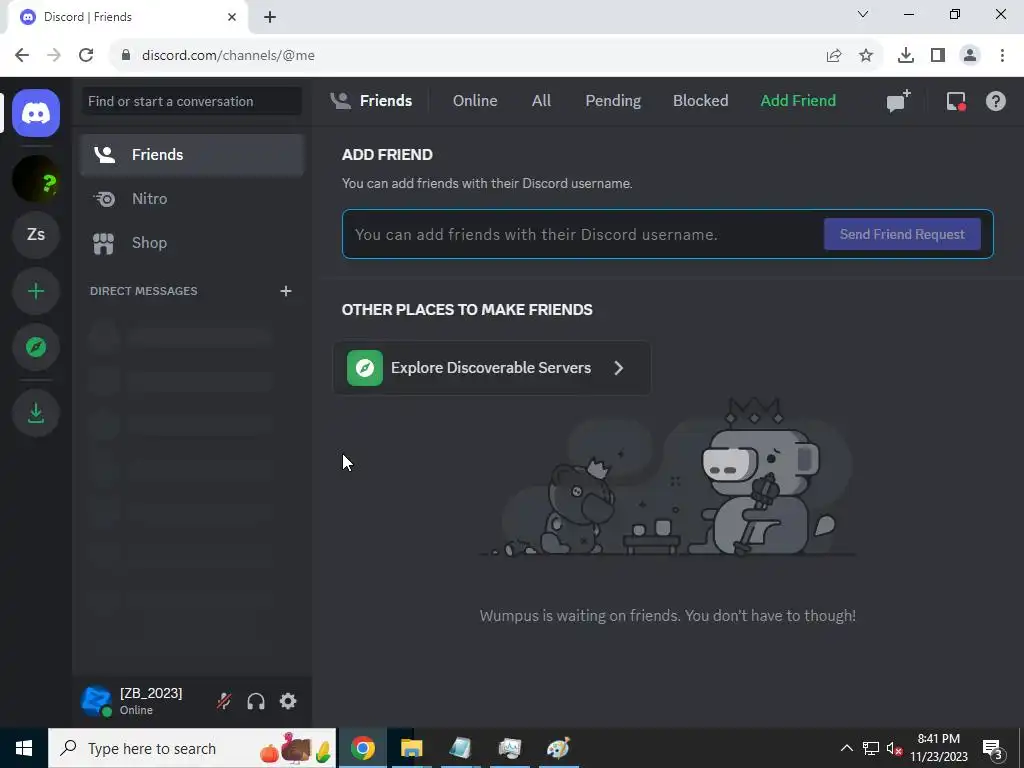Open Explore Discoverable Servers compass in sidebar
Image resolution: width=1024 pixels, height=768 pixels.
coord(36,347)
